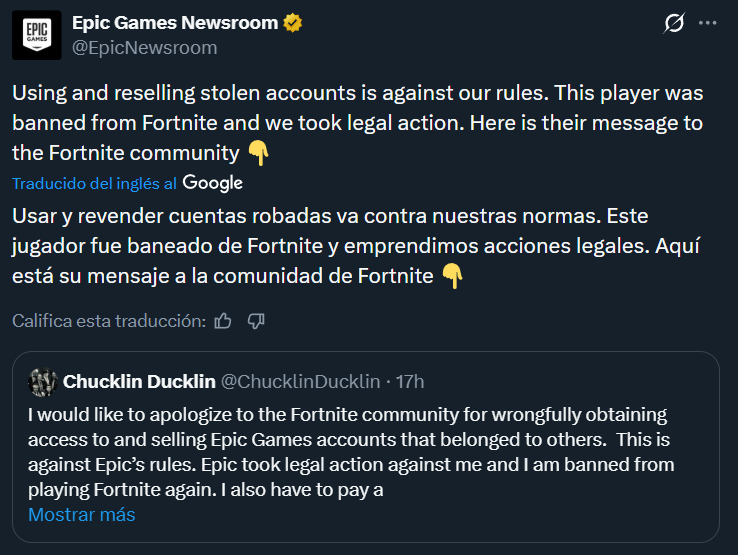Click the Google logo
Screen dimensions: 738x555
coord(213,183)
